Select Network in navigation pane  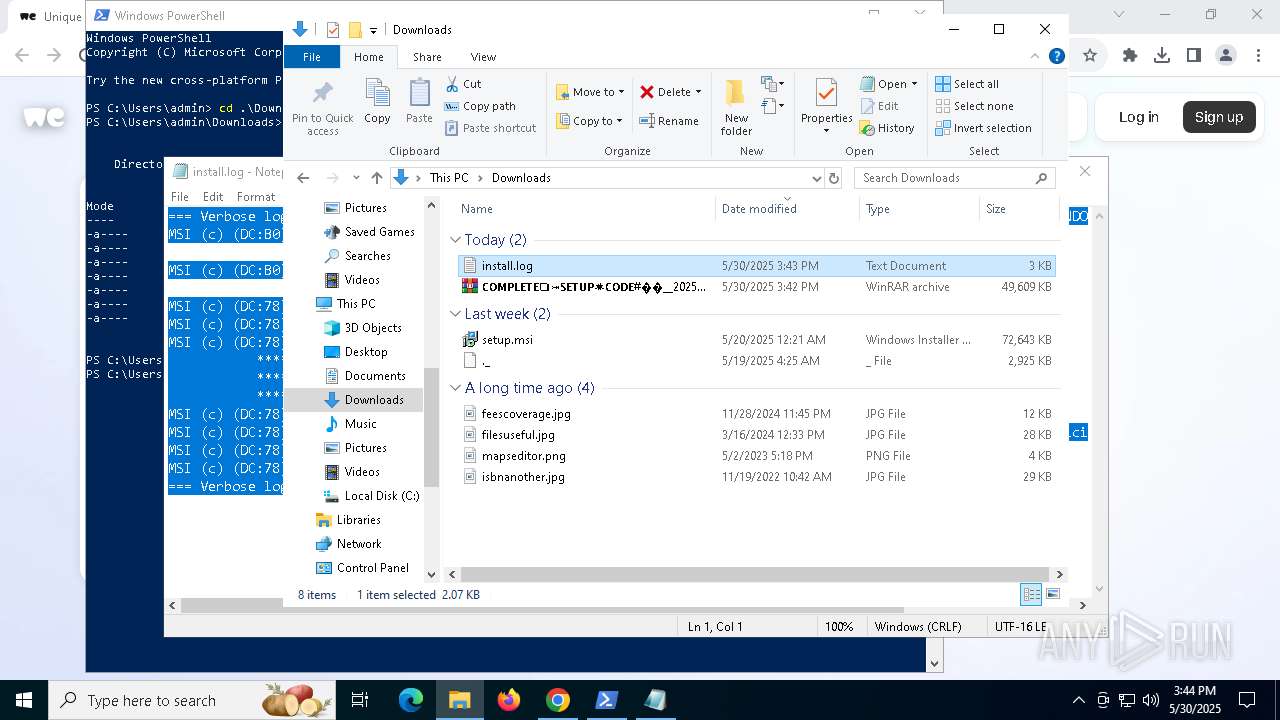[349, 544]
